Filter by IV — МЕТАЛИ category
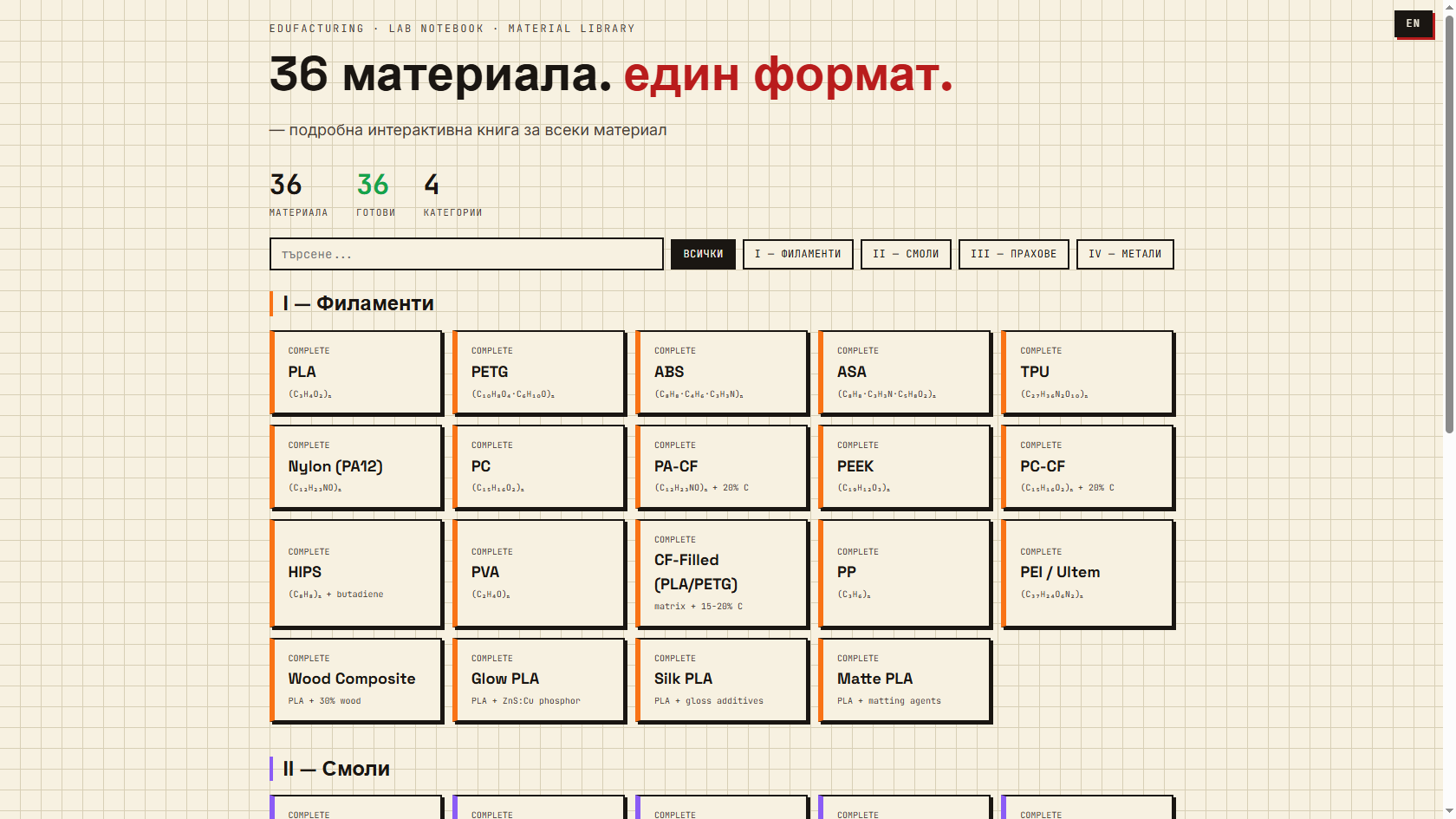This screenshot has width=1456, height=819. [x=1125, y=254]
